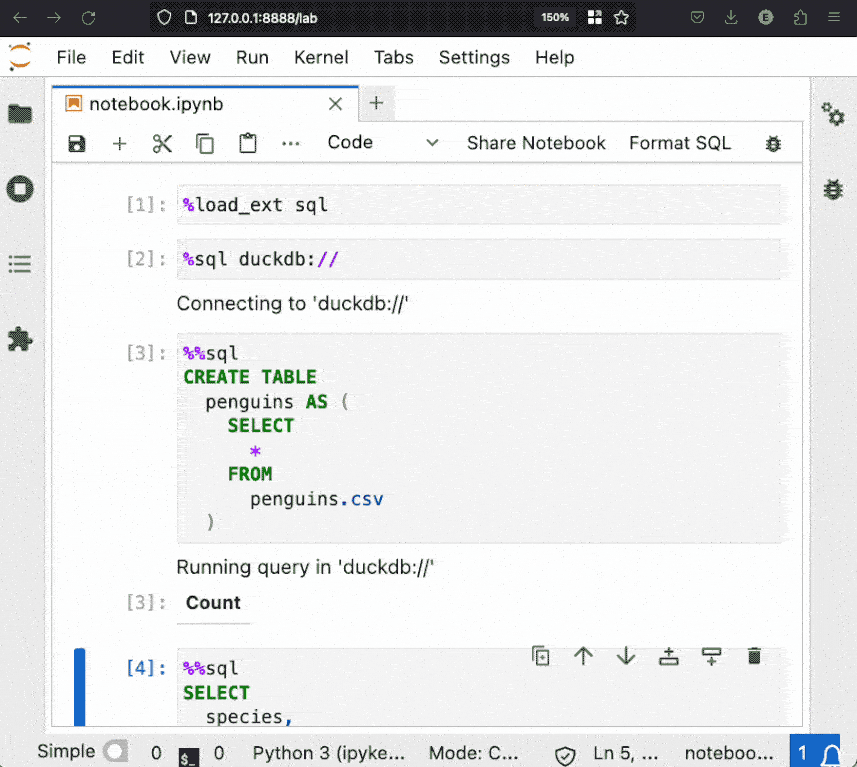The width and height of the screenshot is (857, 767).
Task: Open the View menu
Action: click(x=190, y=57)
